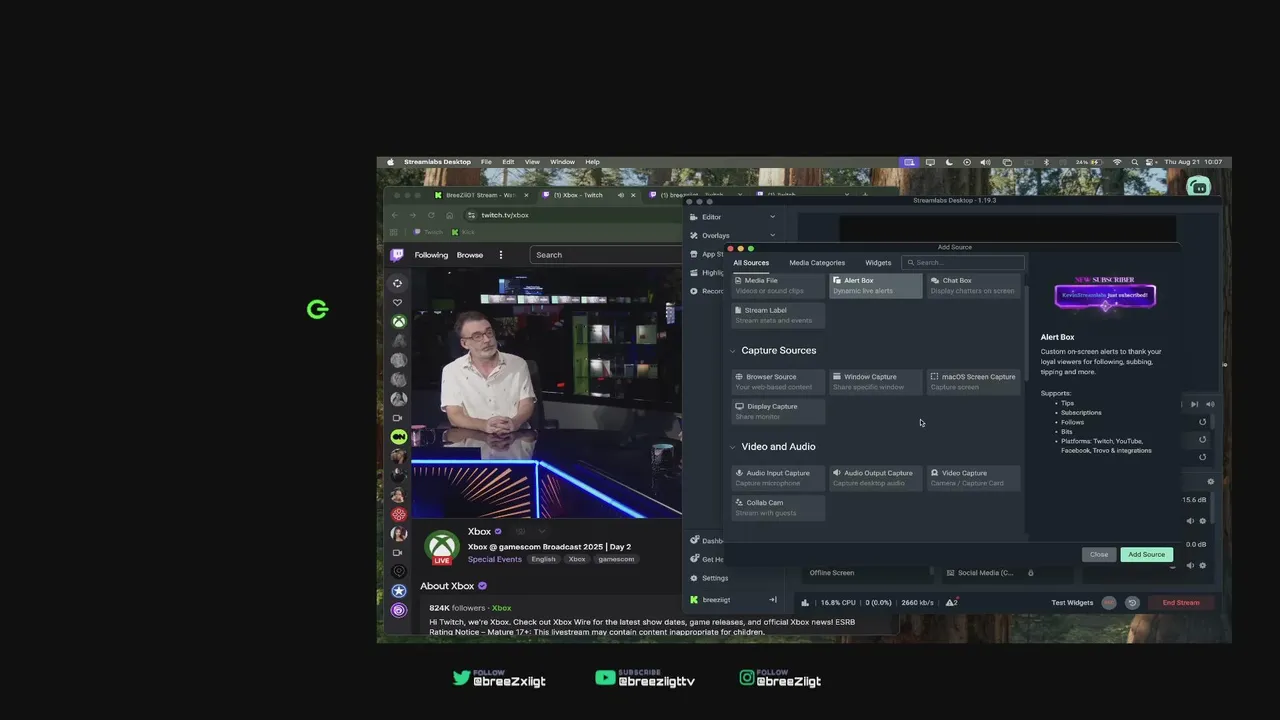The width and height of the screenshot is (1280, 720).
Task: Reload the Twitch page in the browser
Action: pos(431,215)
